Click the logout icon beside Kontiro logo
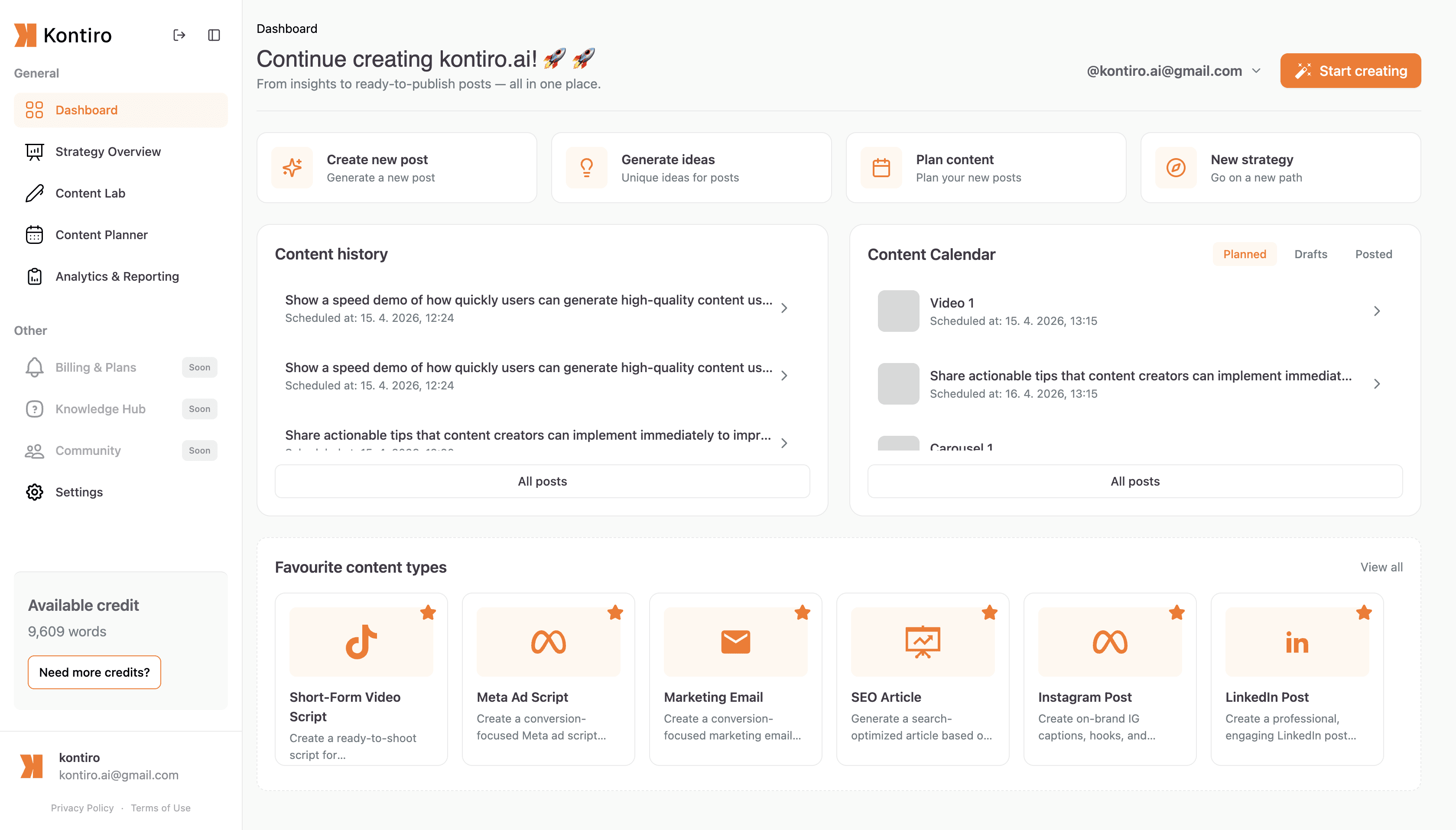This screenshot has width=1456, height=830. (179, 36)
